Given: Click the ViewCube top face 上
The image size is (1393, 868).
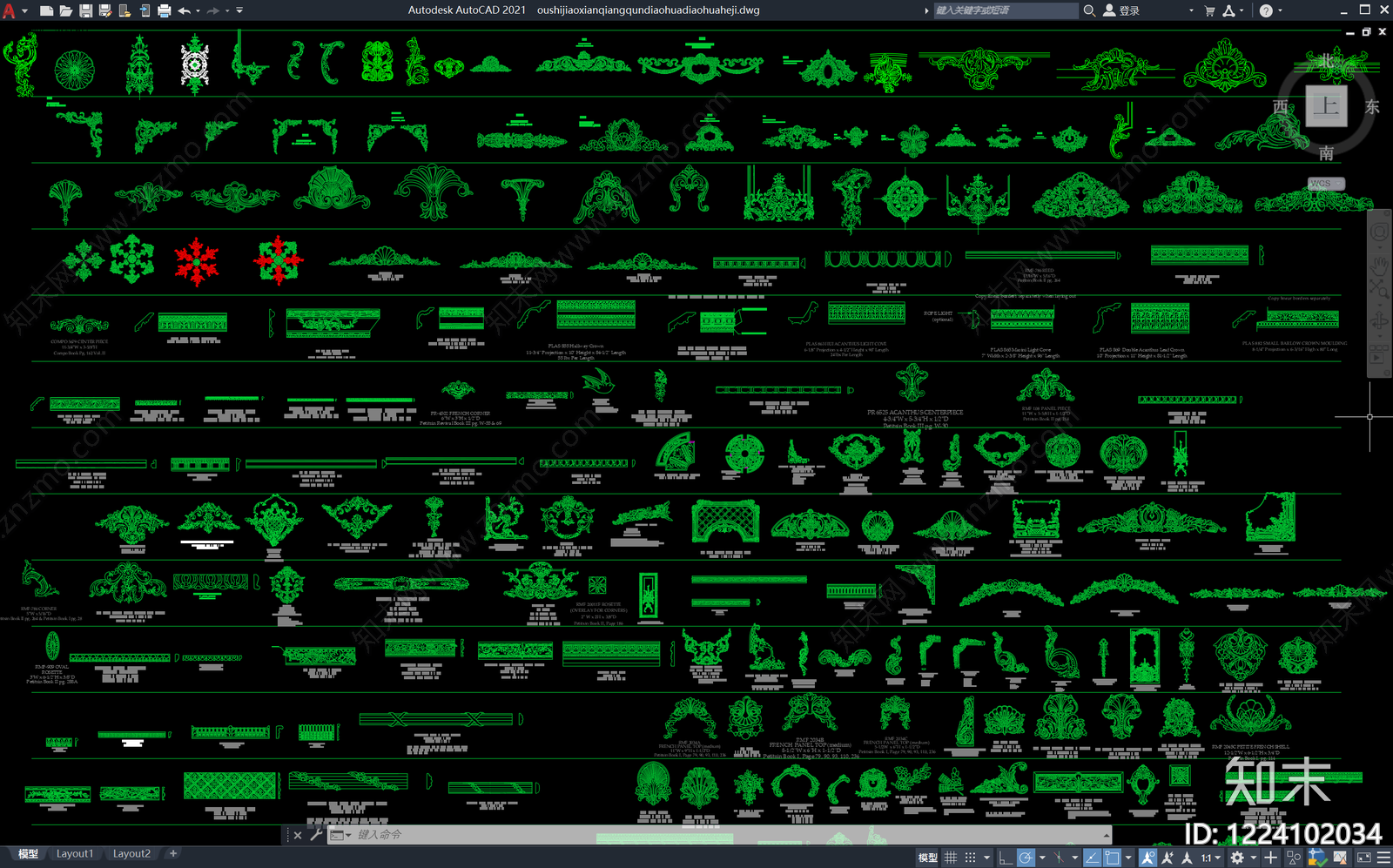Looking at the screenshot, I should click(1326, 106).
